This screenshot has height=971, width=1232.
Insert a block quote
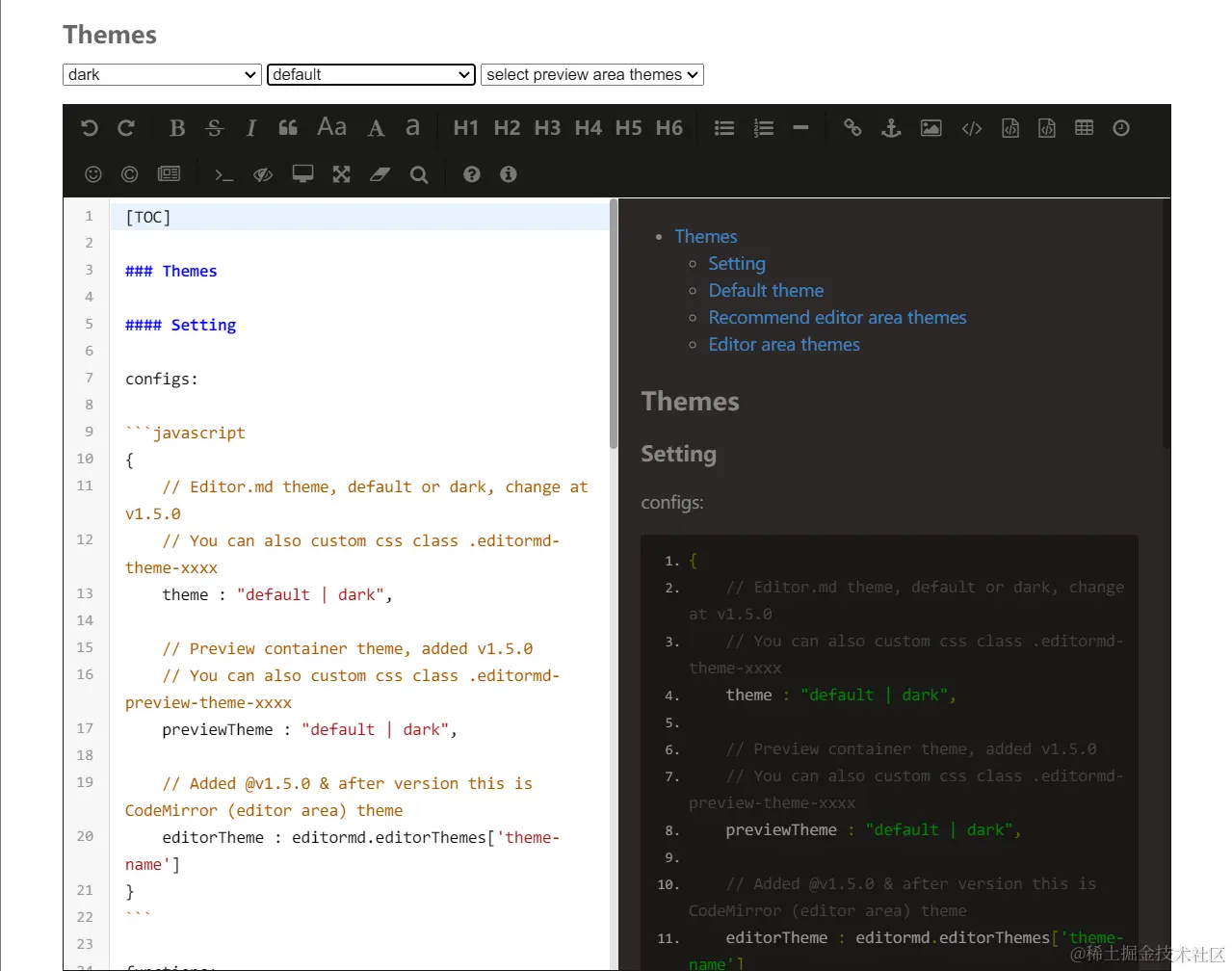coord(288,128)
